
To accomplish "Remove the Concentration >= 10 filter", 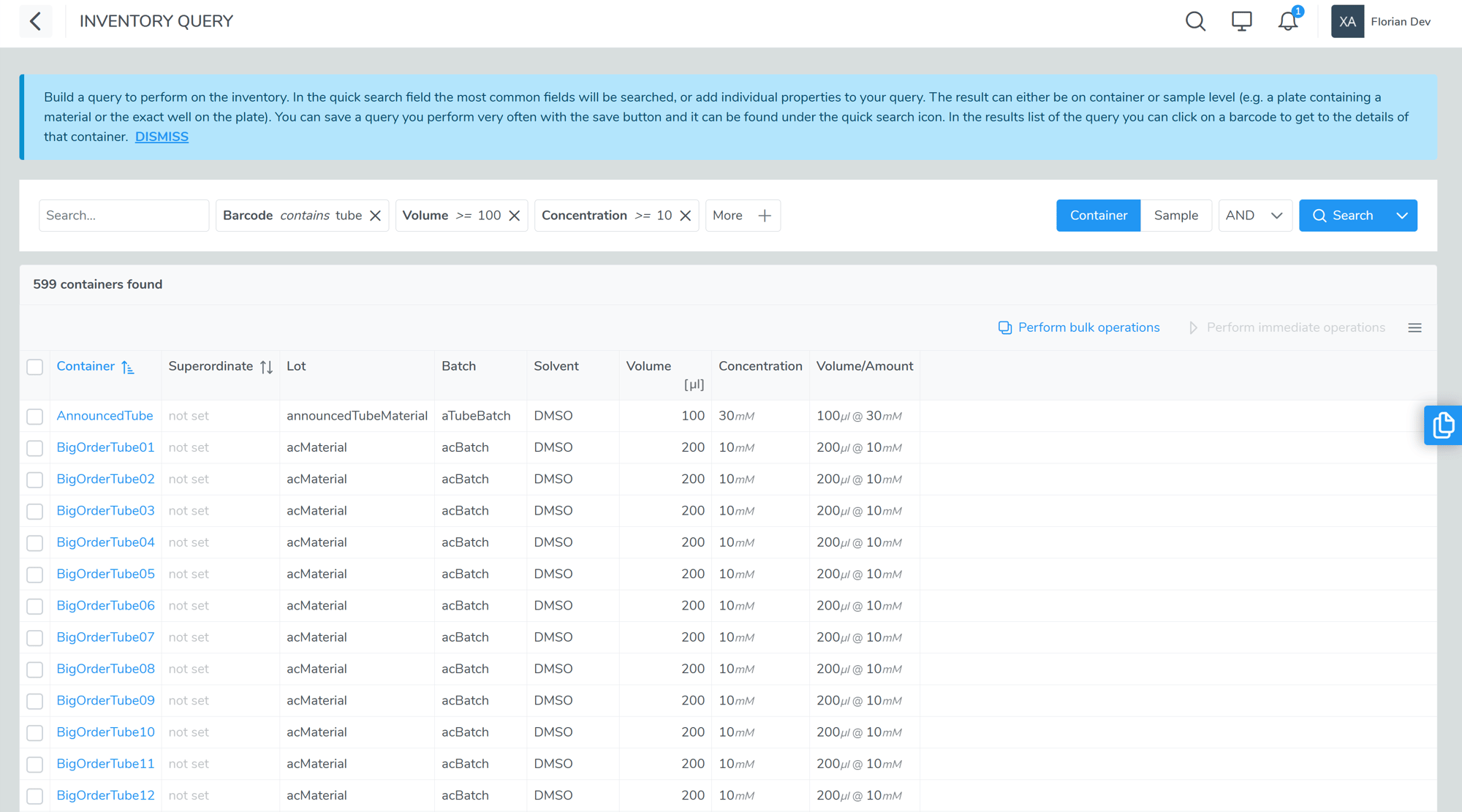I will (685, 216).
